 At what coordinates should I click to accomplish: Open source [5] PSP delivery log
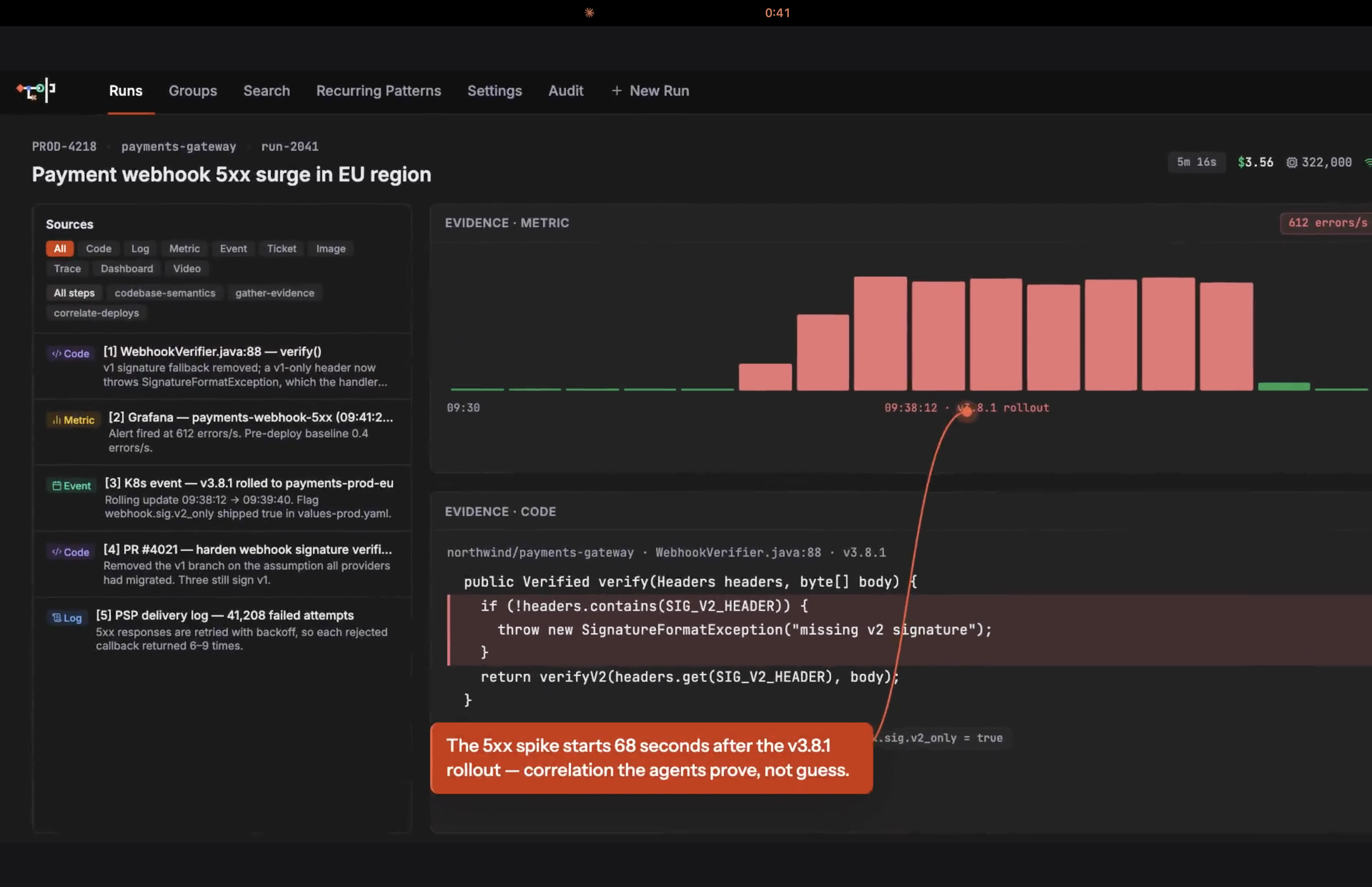click(x=222, y=630)
